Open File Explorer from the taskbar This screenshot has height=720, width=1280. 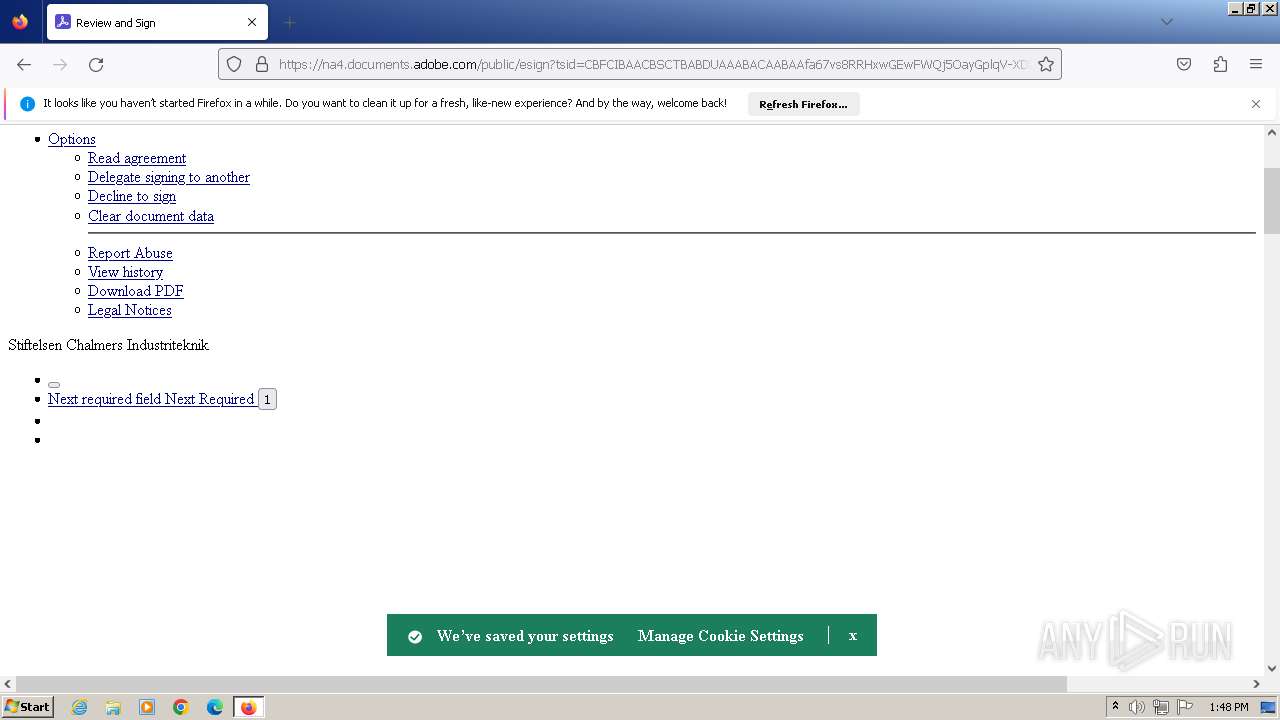click(x=113, y=707)
